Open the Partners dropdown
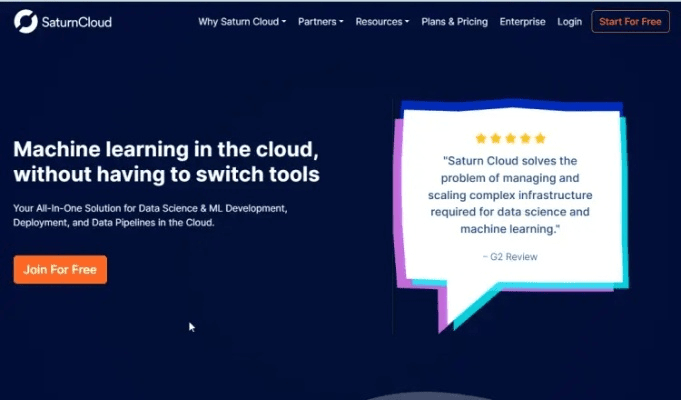 pos(320,21)
